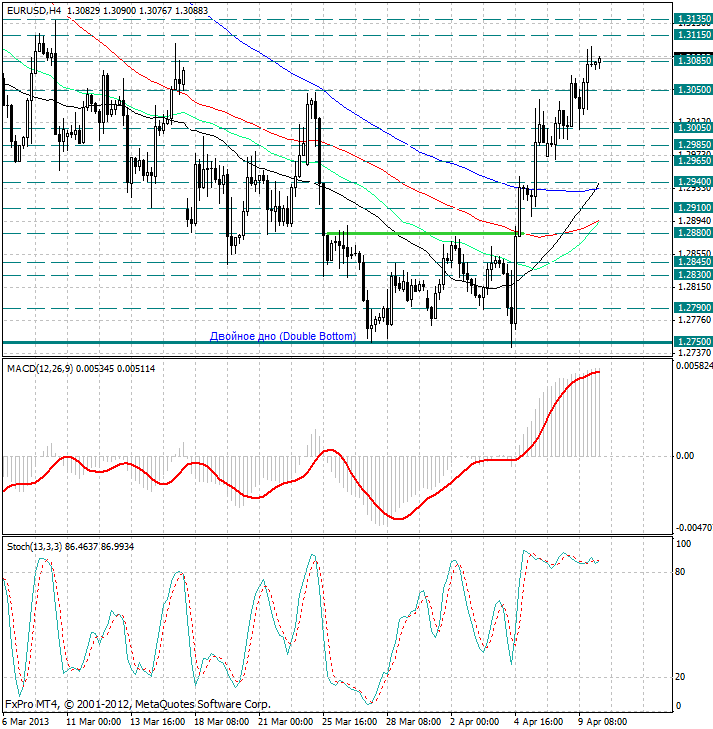The image size is (713, 729).
Task: Click the 1.27370 price scale value
Action: tap(694, 353)
